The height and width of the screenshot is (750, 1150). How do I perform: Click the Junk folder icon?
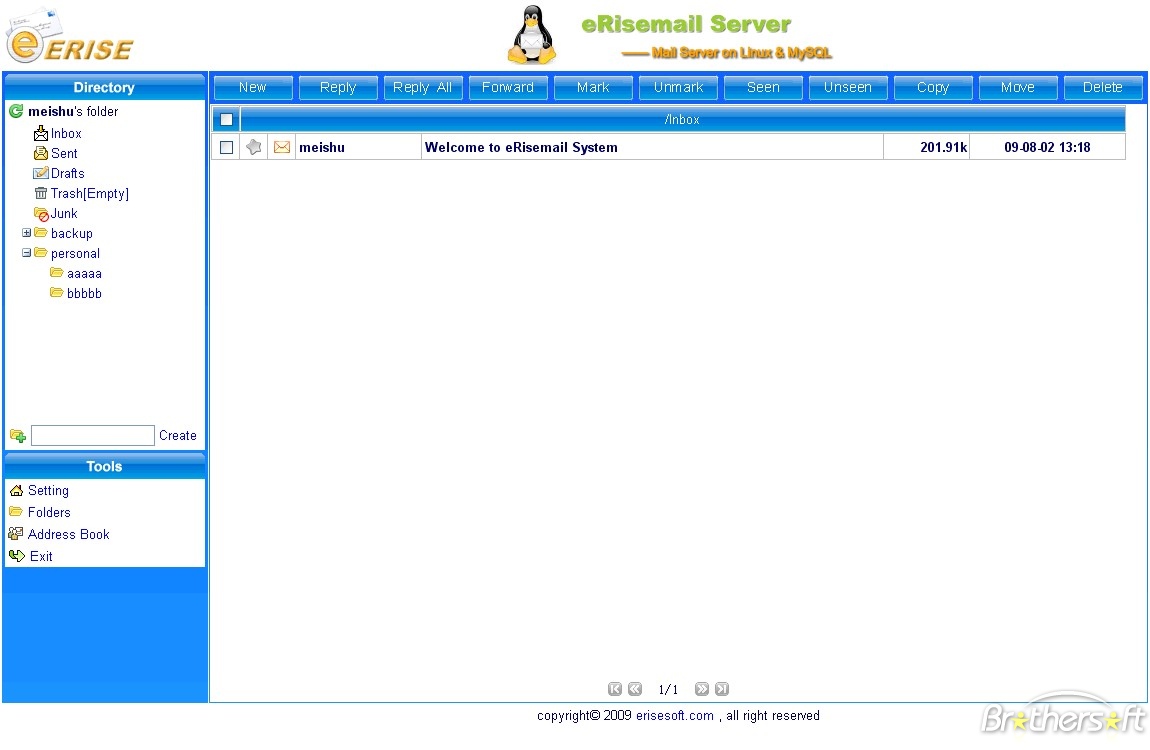(41, 213)
